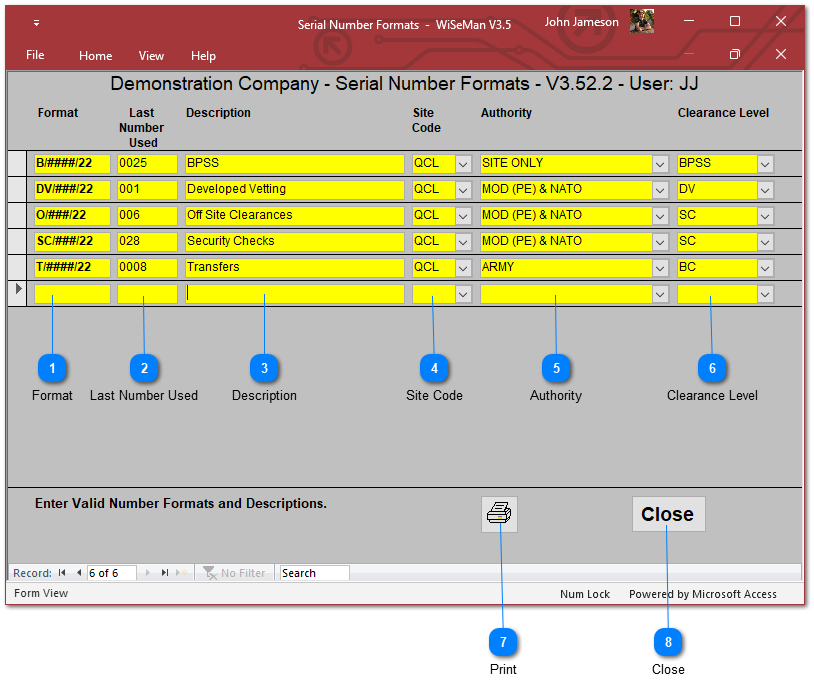Open Authority dropdown showing ARMY
Image resolution: width=814 pixels, height=693 pixels.
(x=660, y=267)
